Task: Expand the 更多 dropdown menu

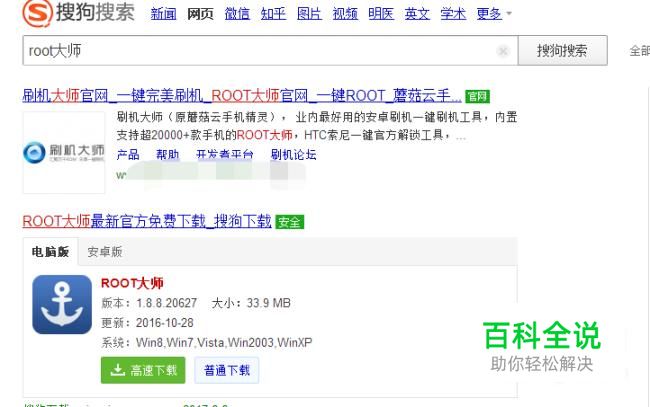Action: click(x=494, y=14)
